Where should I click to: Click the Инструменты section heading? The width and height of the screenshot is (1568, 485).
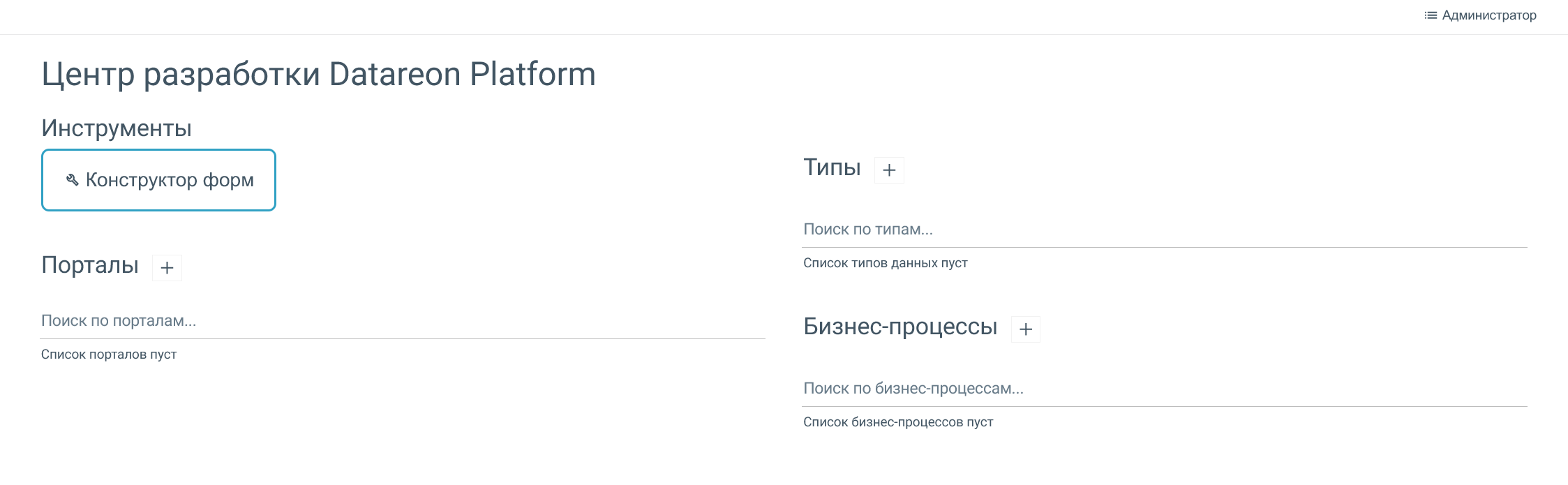pos(117,128)
